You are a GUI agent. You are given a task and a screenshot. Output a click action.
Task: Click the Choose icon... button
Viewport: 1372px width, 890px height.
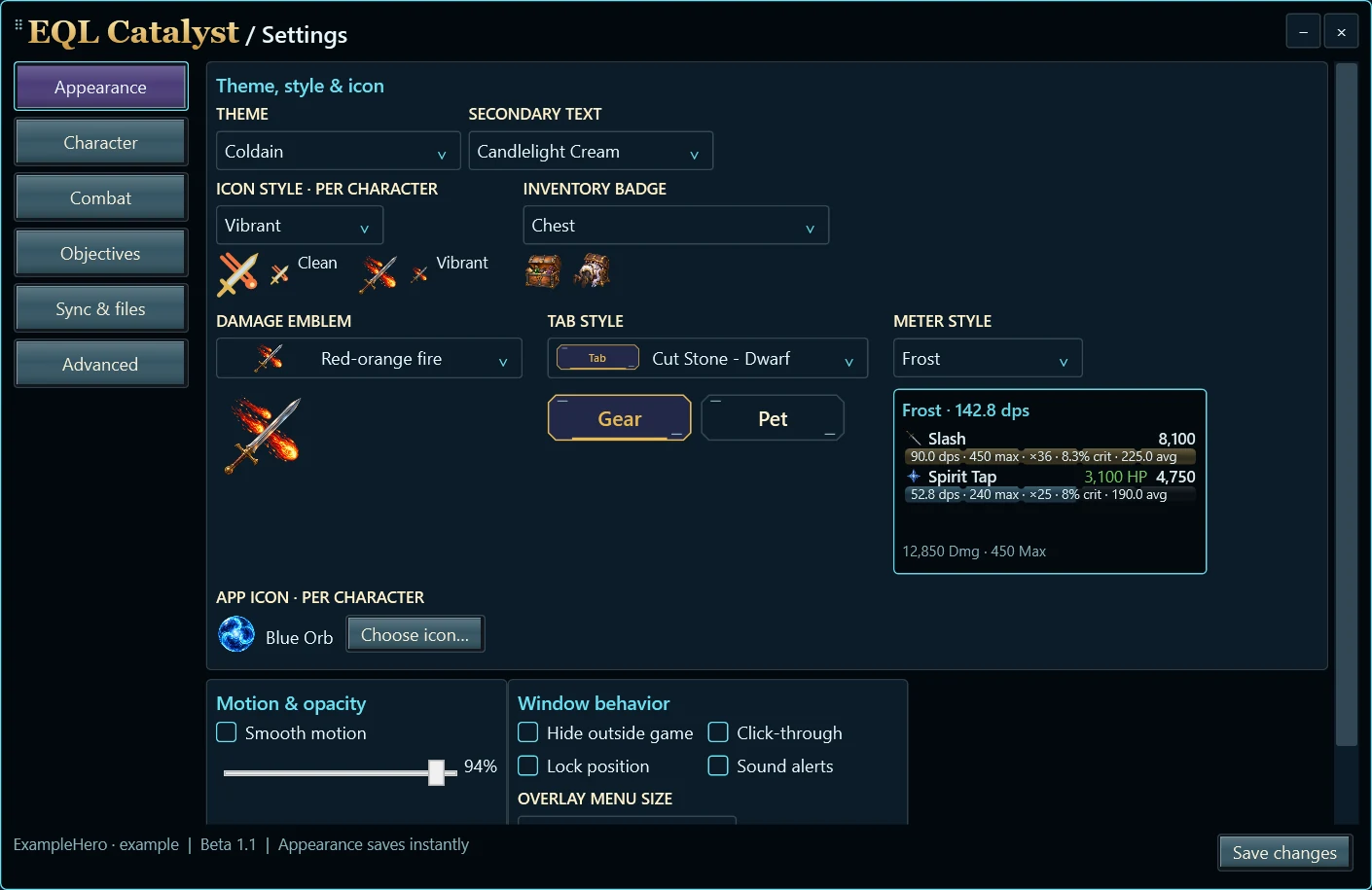(x=415, y=634)
